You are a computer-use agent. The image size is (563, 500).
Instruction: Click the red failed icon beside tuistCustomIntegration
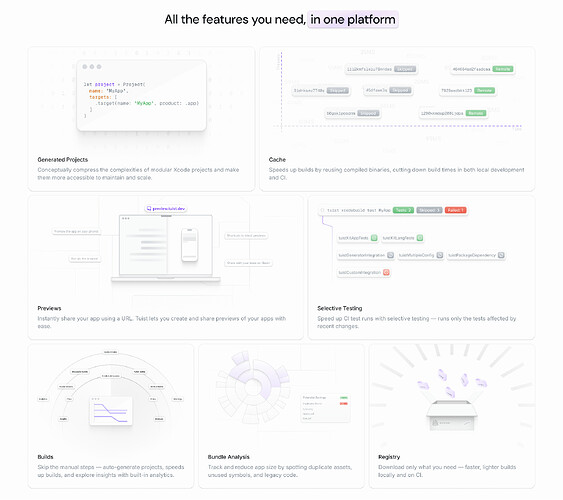[386, 272]
